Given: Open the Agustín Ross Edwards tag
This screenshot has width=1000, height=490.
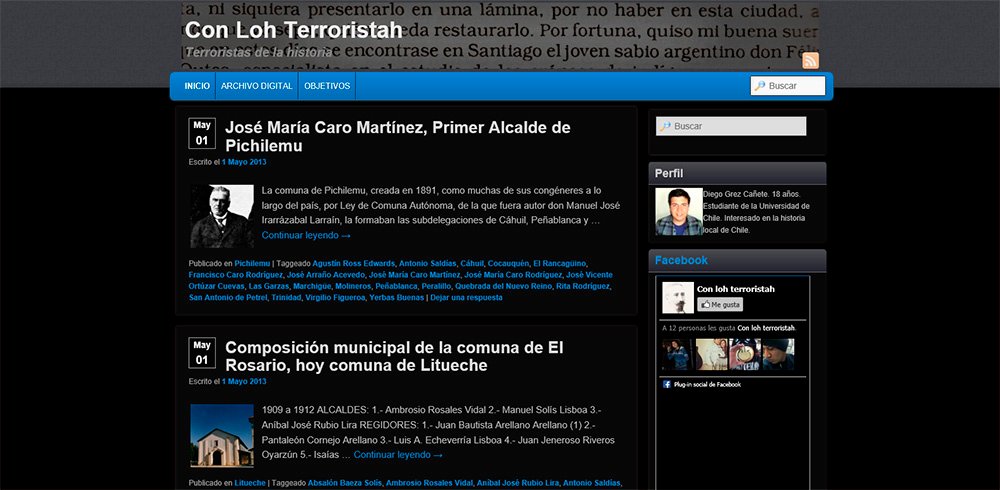Looking at the screenshot, I should 354,263.
